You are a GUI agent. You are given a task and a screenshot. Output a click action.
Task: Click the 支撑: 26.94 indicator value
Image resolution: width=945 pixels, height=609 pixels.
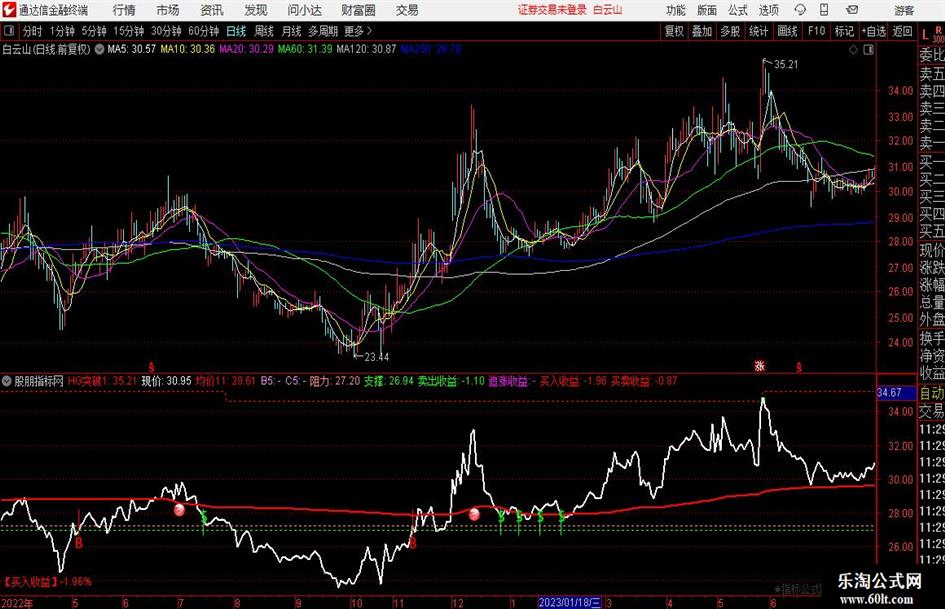click(x=388, y=381)
